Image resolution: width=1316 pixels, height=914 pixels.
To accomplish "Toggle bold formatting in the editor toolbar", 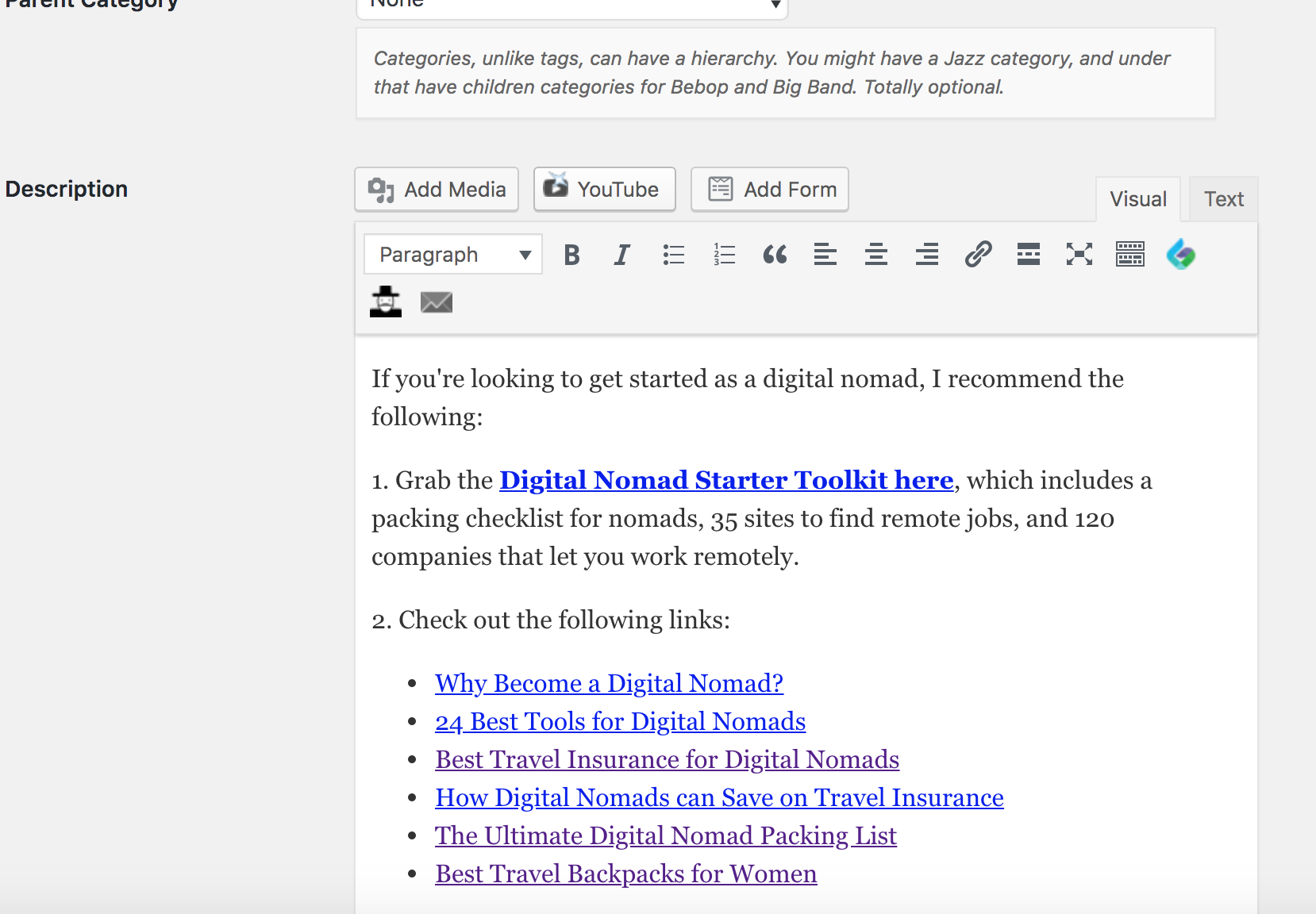I will click(x=571, y=255).
